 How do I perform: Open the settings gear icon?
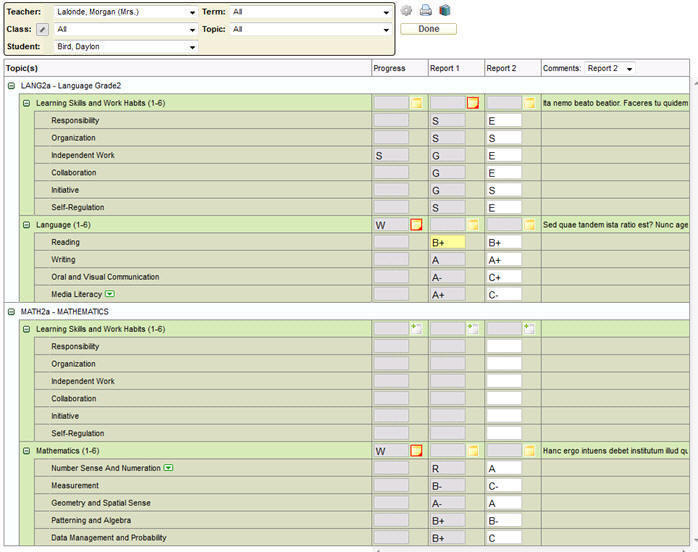tap(406, 11)
